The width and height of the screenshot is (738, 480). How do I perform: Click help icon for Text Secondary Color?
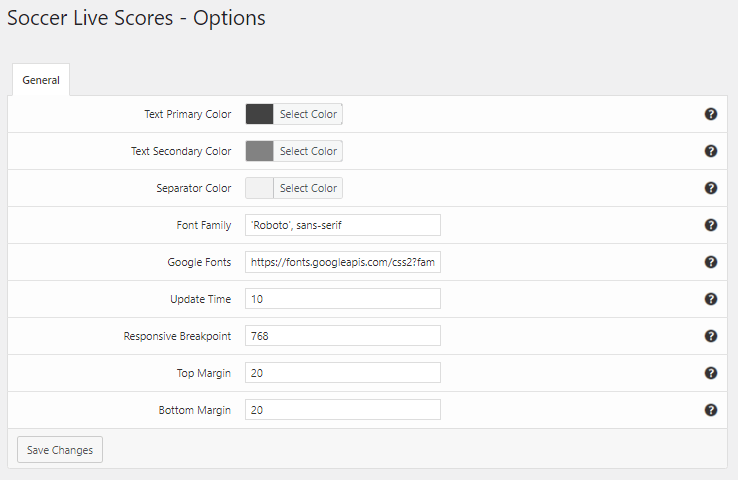pos(711,151)
